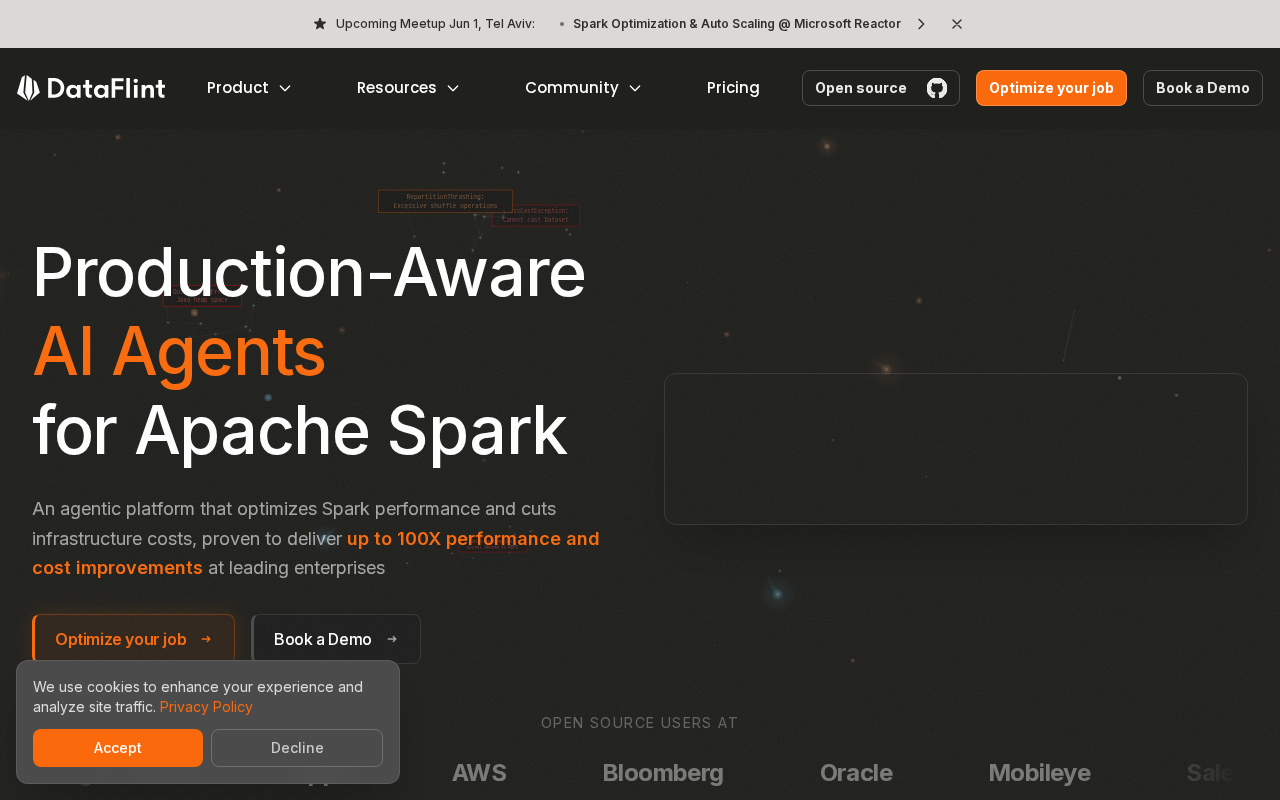Click orange Optimize your job header button
This screenshot has width=1280, height=800.
pyautogui.click(x=1051, y=88)
